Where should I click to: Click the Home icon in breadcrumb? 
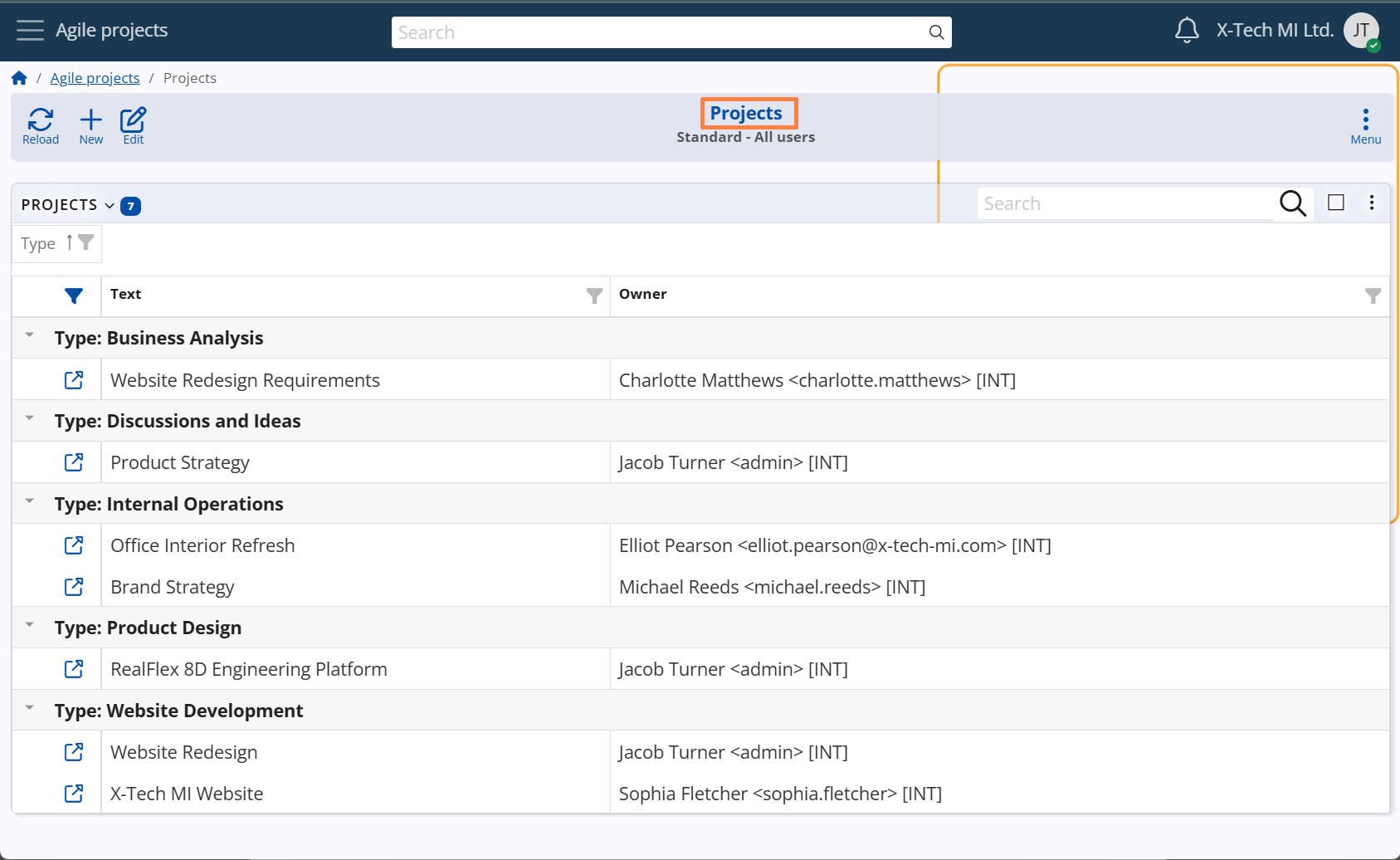pos(19,78)
